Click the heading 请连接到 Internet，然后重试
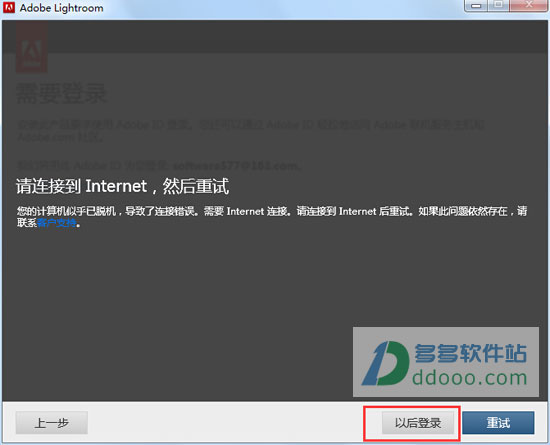This screenshot has height=445, width=550. click(x=122, y=186)
